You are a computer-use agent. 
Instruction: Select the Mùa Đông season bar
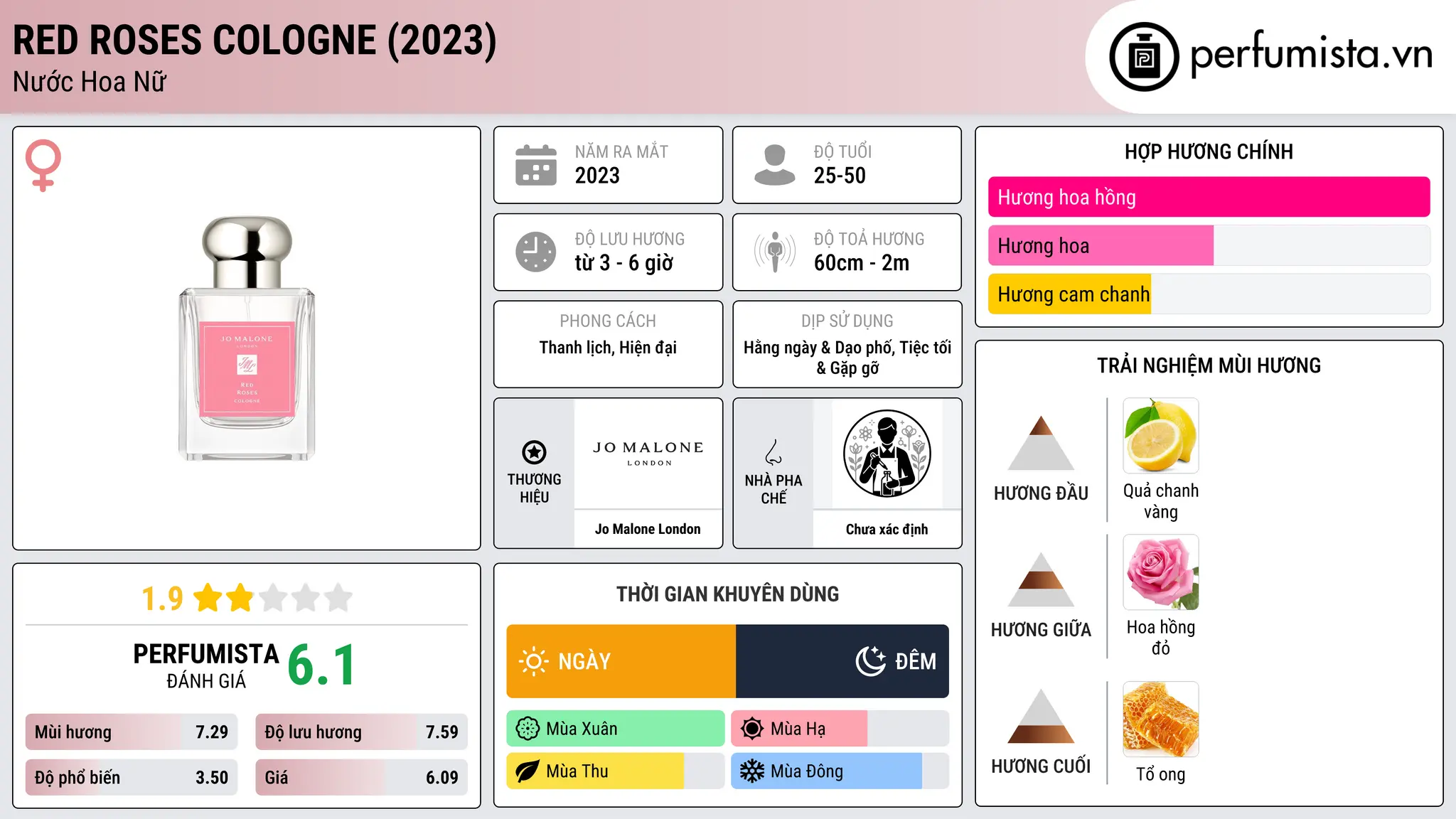click(840, 771)
